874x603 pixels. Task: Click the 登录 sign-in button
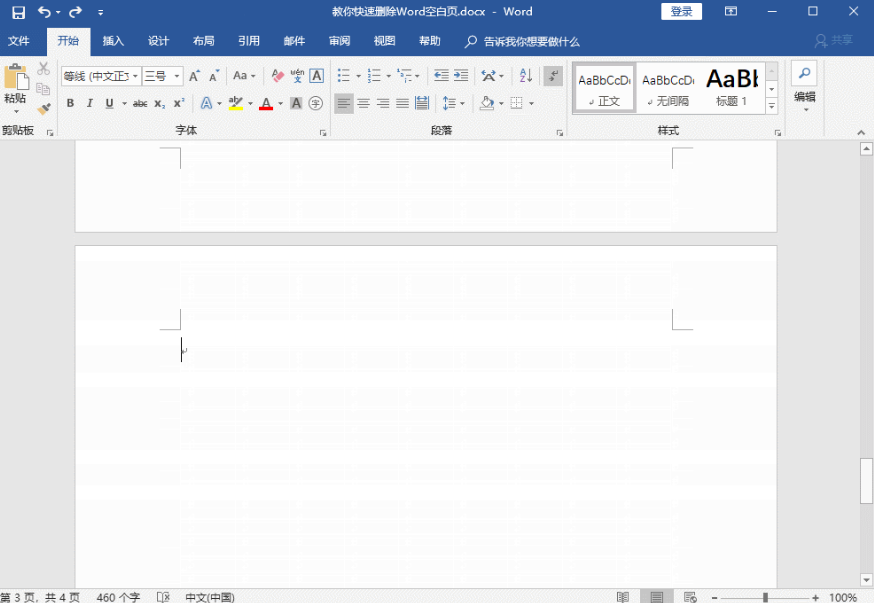point(681,12)
